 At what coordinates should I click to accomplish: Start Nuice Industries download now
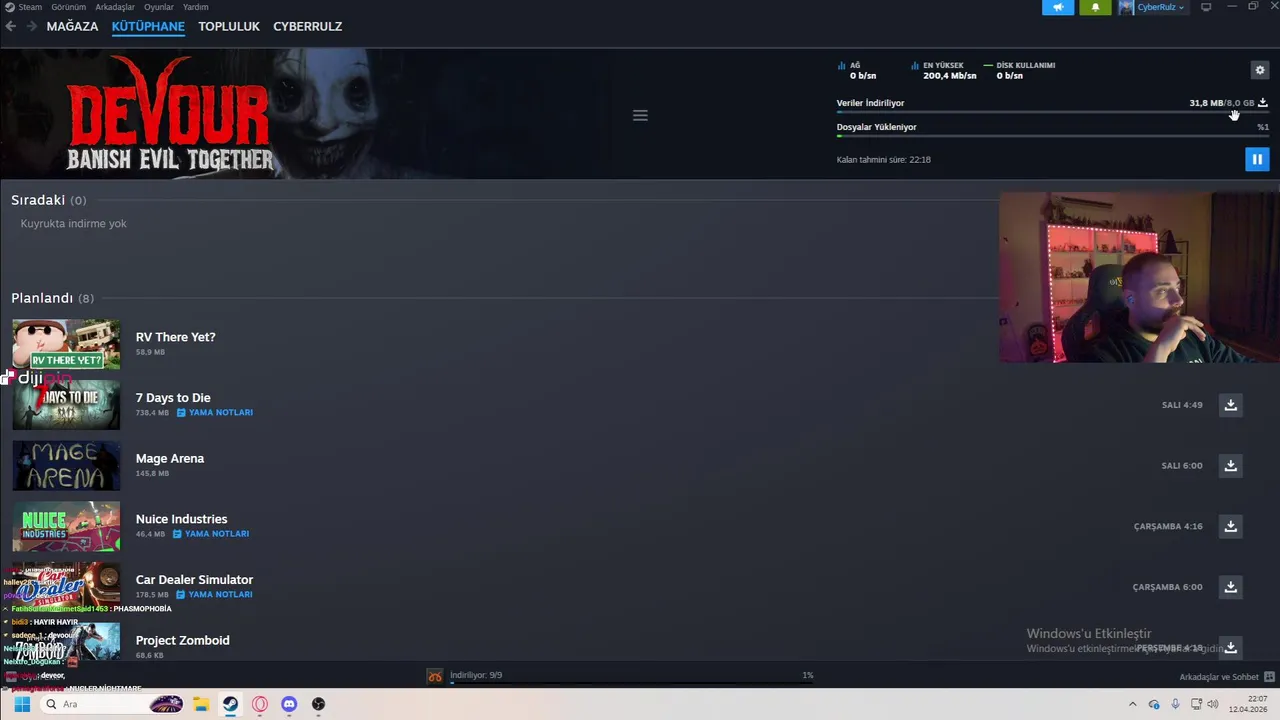tap(1231, 526)
